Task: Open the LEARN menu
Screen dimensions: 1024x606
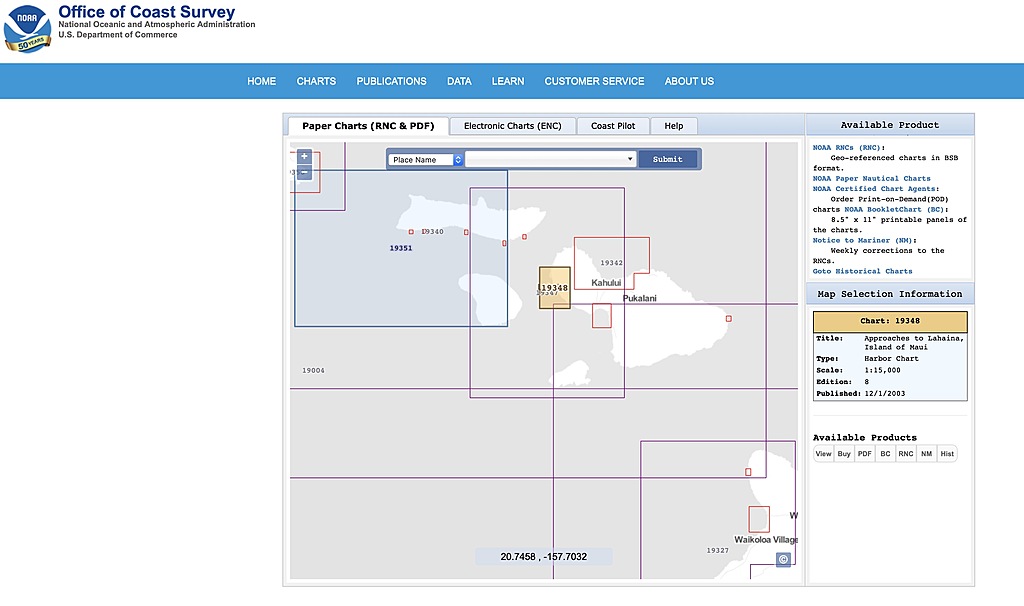Action: (507, 81)
